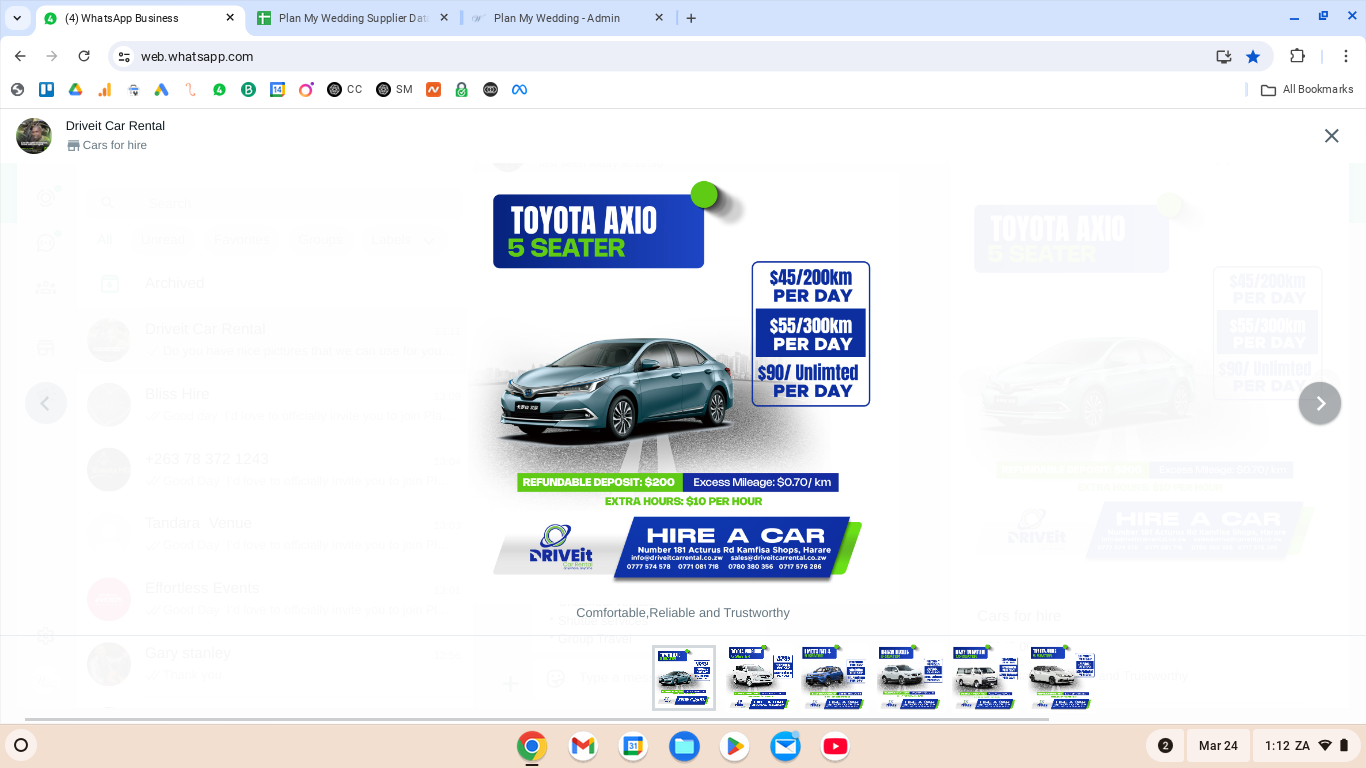1366x768 pixels.
Task: Go to the previous catalog image
Action: tap(45, 403)
